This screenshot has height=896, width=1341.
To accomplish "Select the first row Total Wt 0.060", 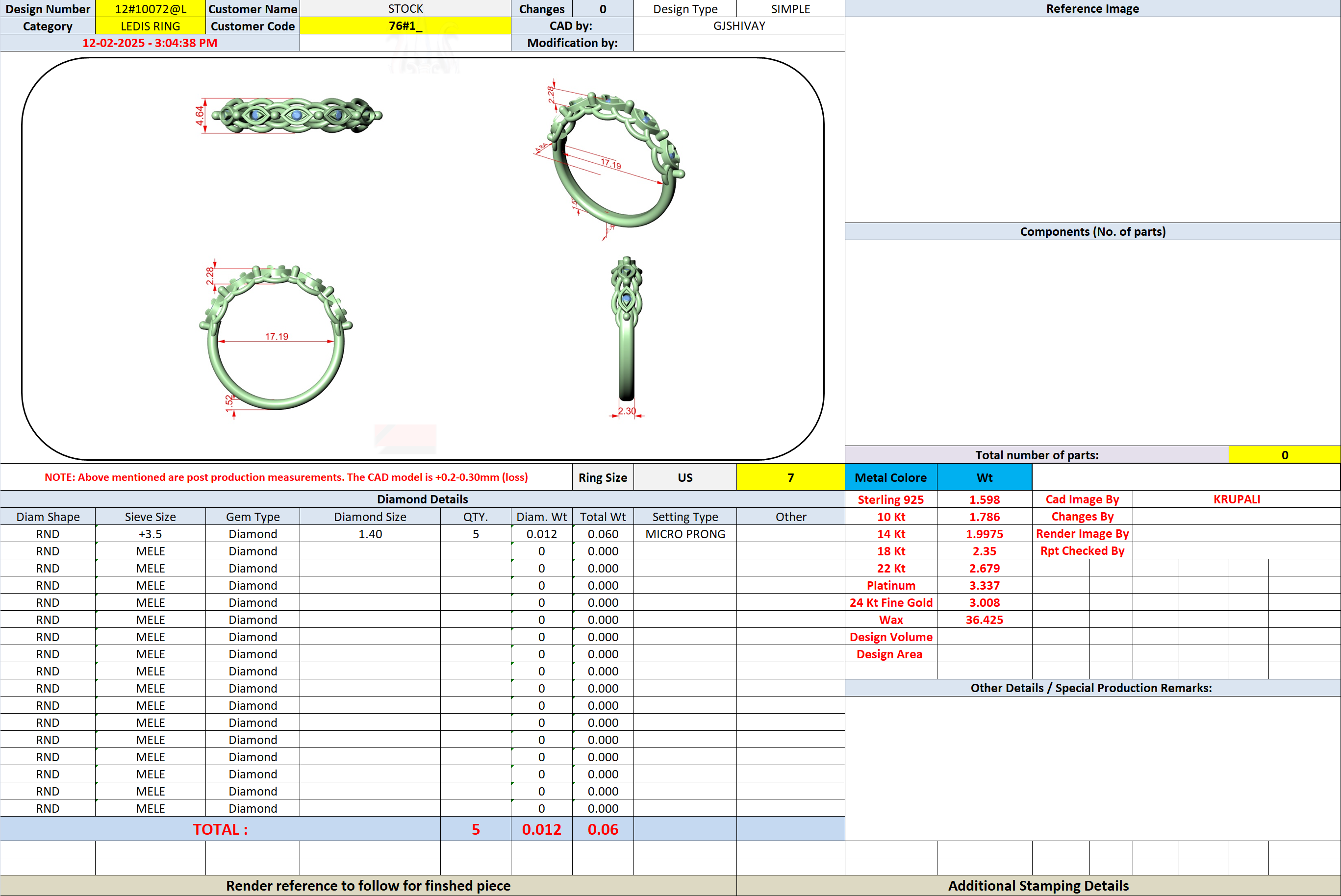I will 603,534.
